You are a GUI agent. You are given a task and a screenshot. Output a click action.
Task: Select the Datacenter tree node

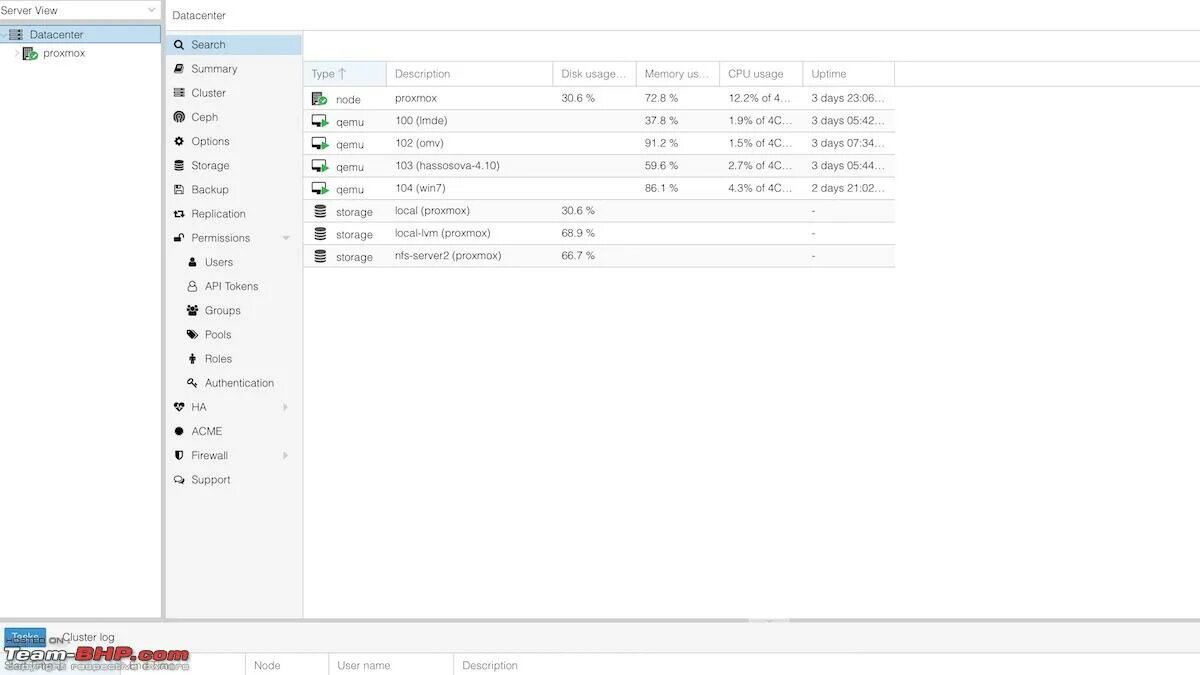[80, 34]
